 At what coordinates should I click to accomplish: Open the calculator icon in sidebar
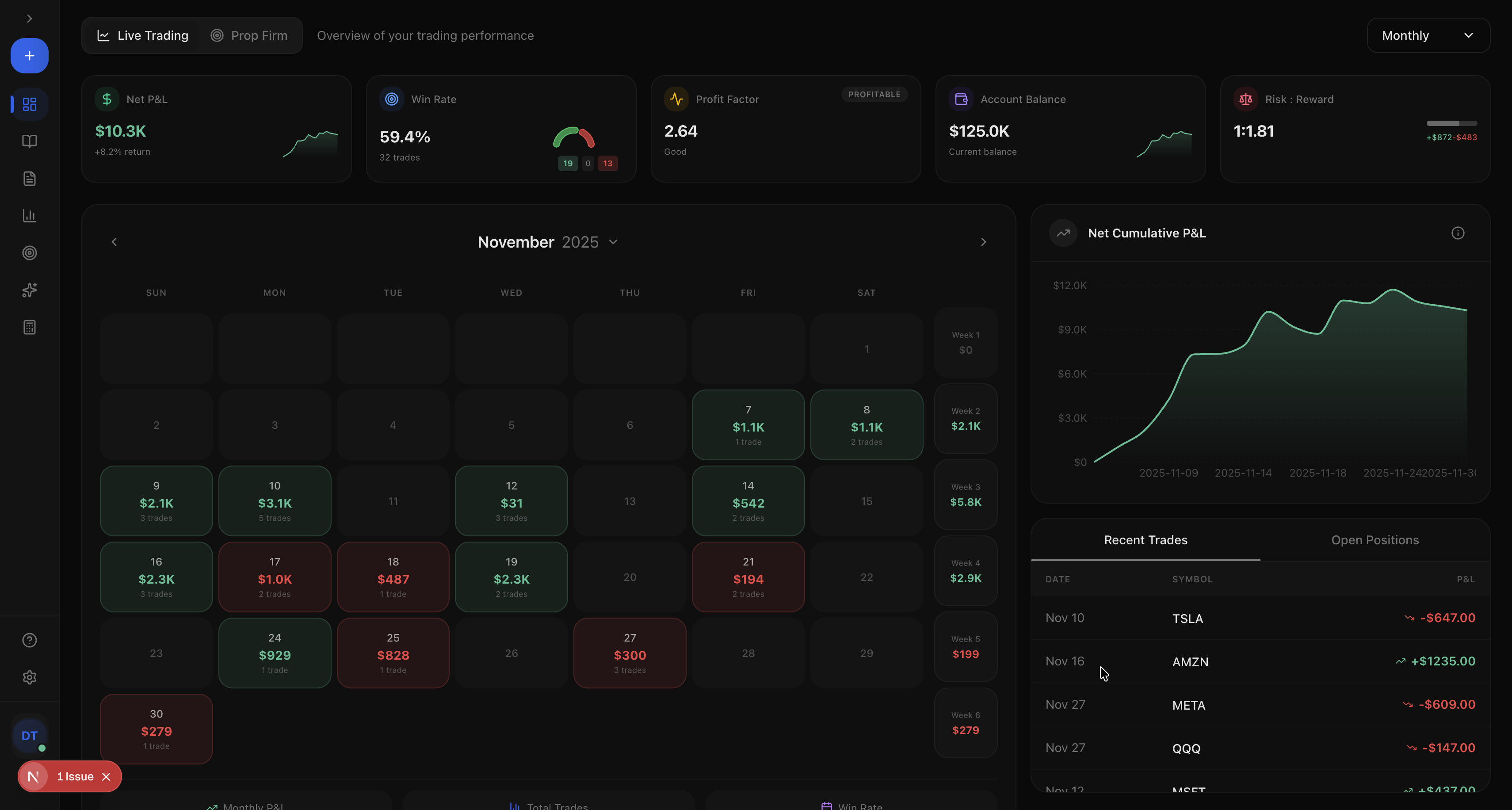pyautogui.click(x=29, y=328)
